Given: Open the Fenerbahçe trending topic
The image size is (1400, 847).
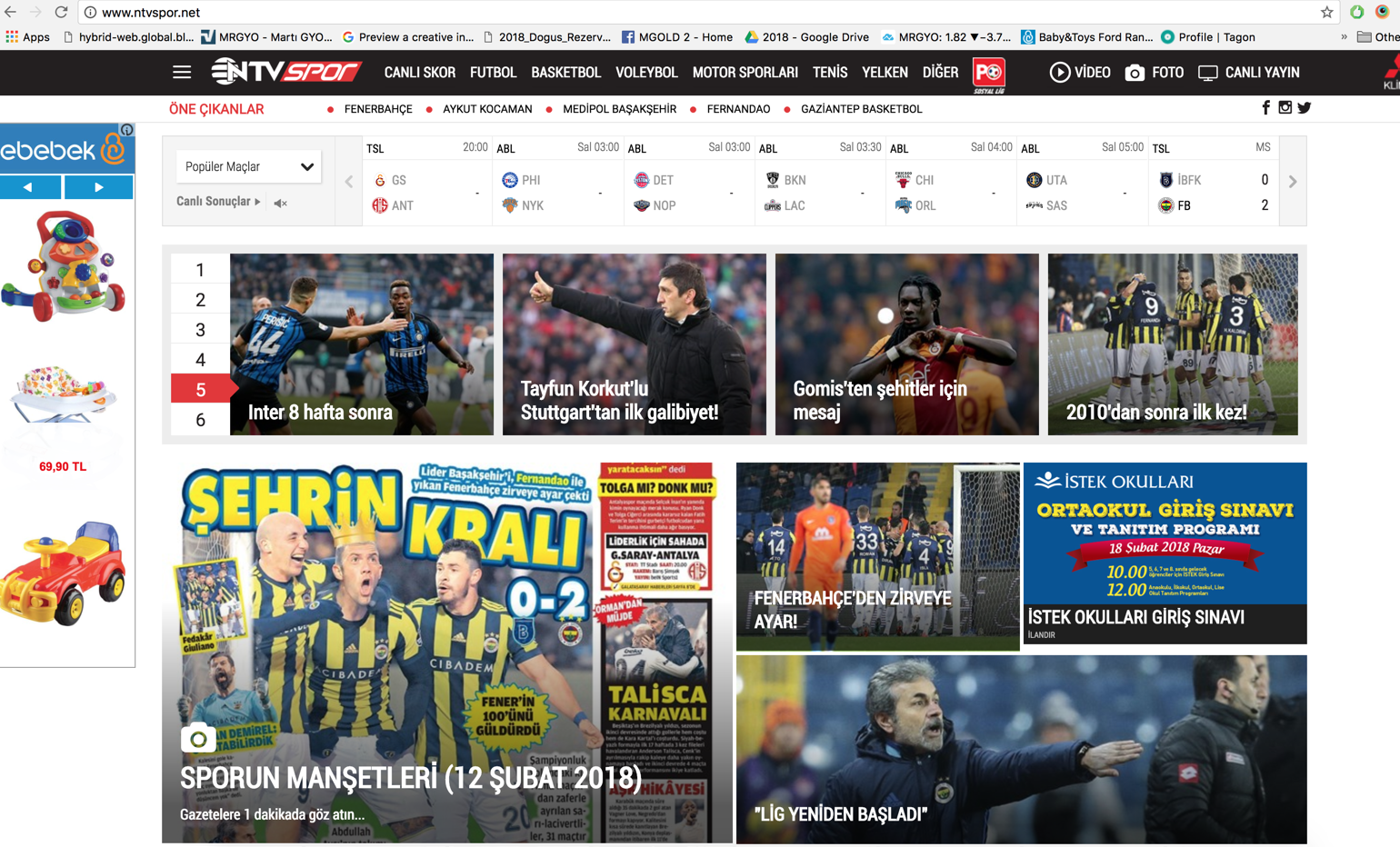Looking at the screenshot, I should tap(378, 109).
